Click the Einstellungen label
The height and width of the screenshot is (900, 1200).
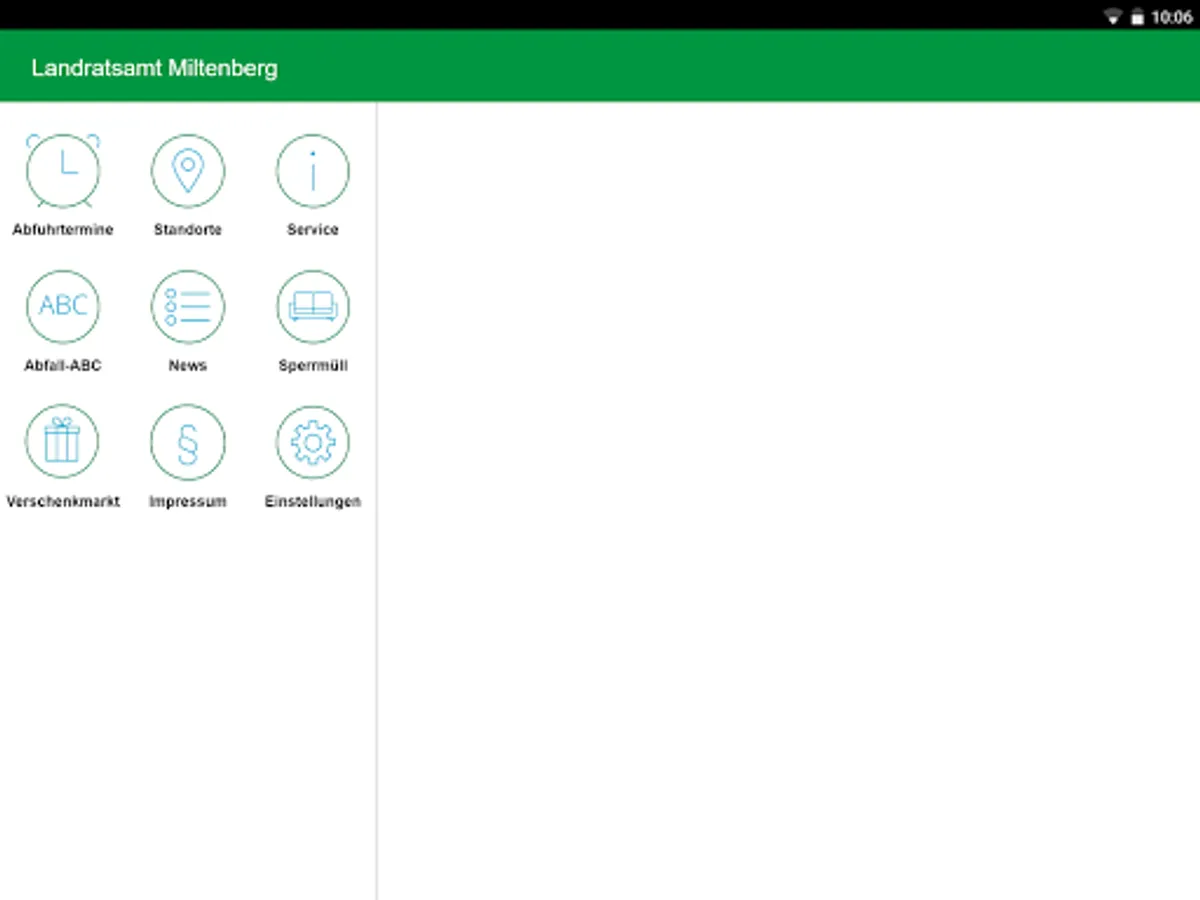pyautogui.click(x=313, y=502)
